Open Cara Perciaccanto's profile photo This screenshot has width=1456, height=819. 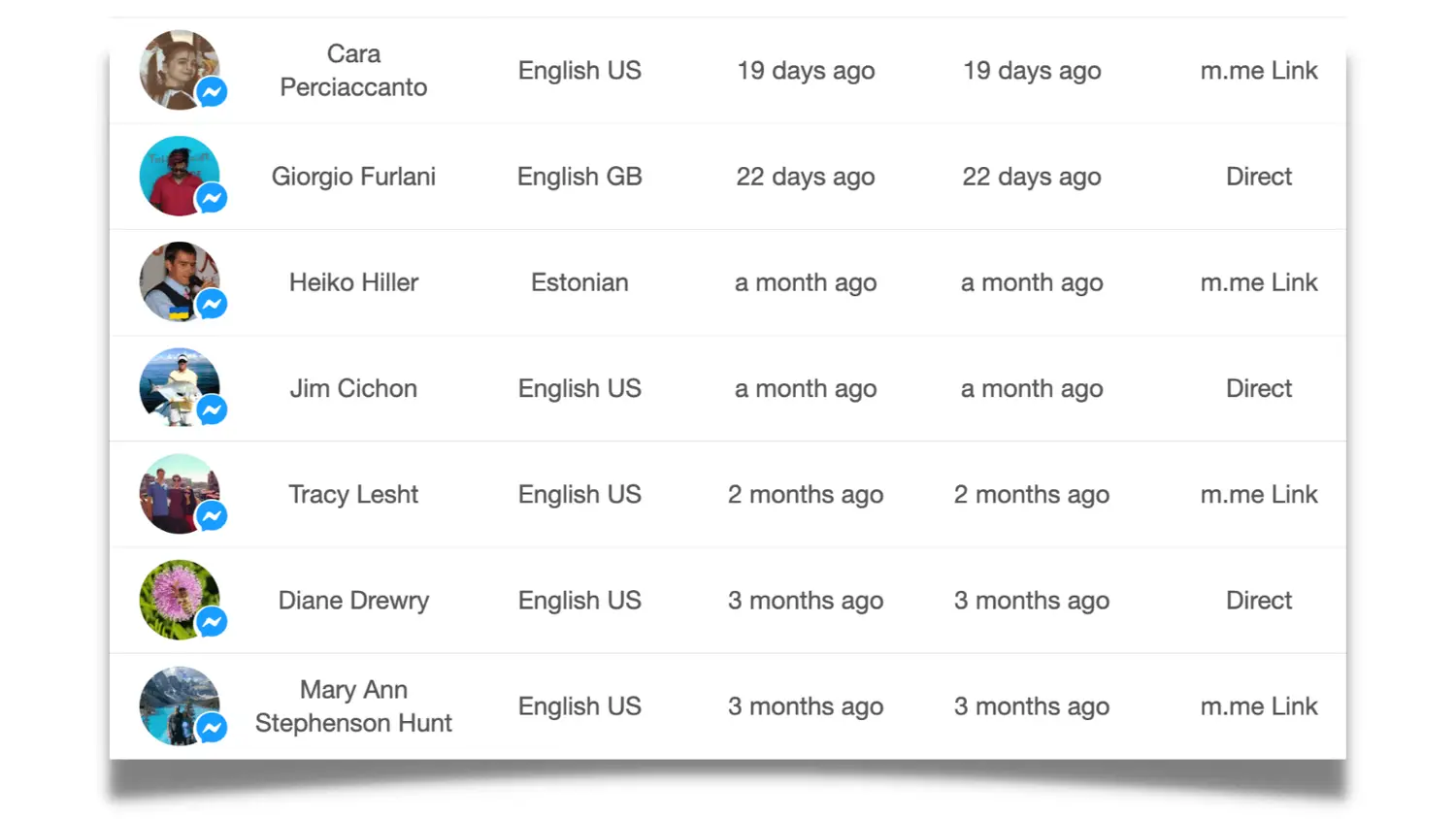point(175,65)
